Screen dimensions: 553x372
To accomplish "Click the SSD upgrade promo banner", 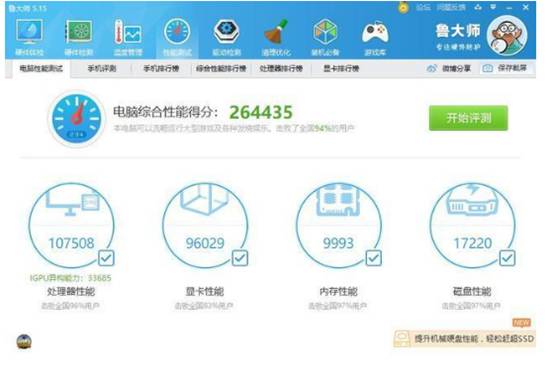I will tap(464, 339).
